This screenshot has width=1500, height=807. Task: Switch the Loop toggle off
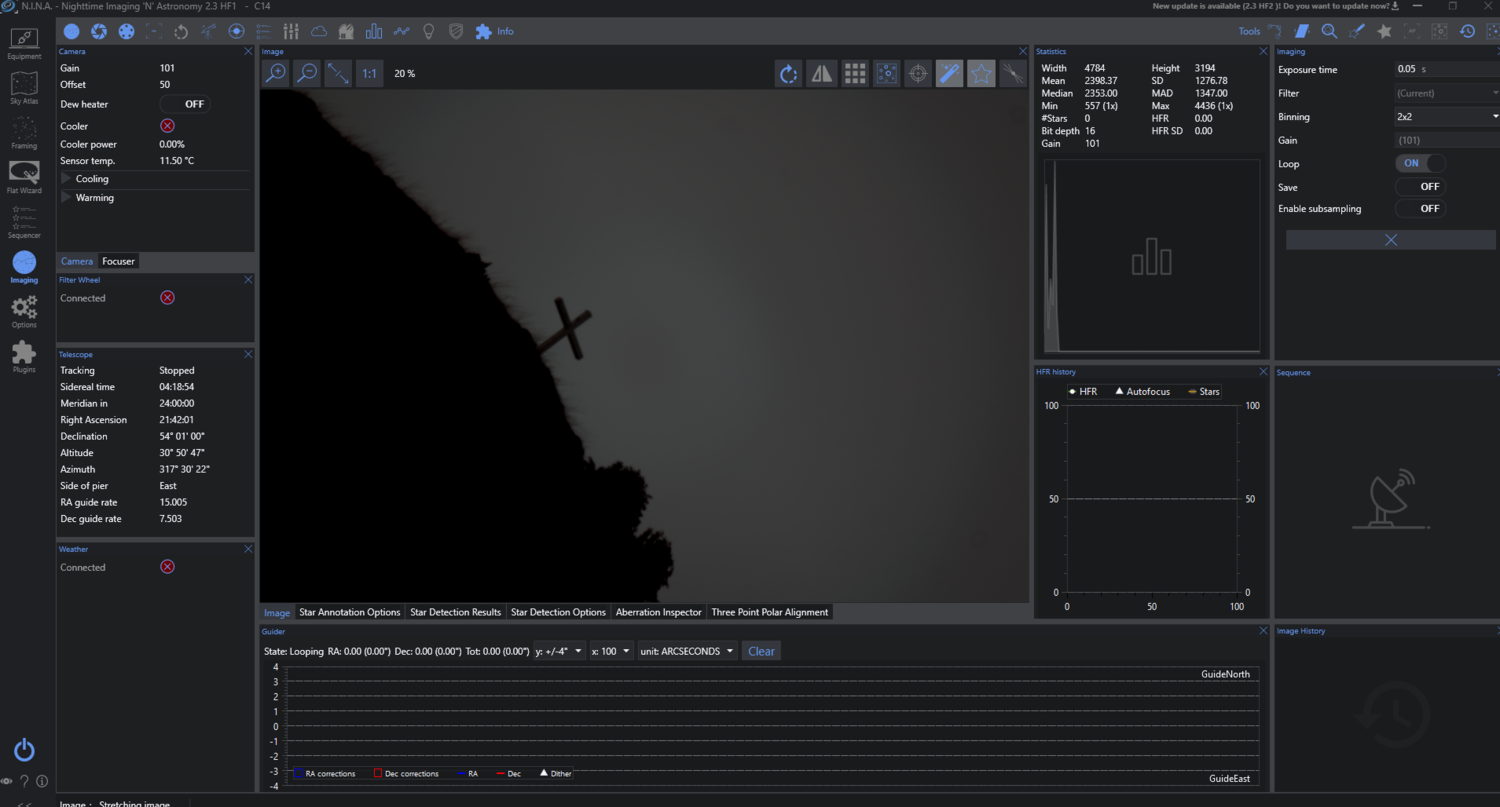(x=1419, y=163)
